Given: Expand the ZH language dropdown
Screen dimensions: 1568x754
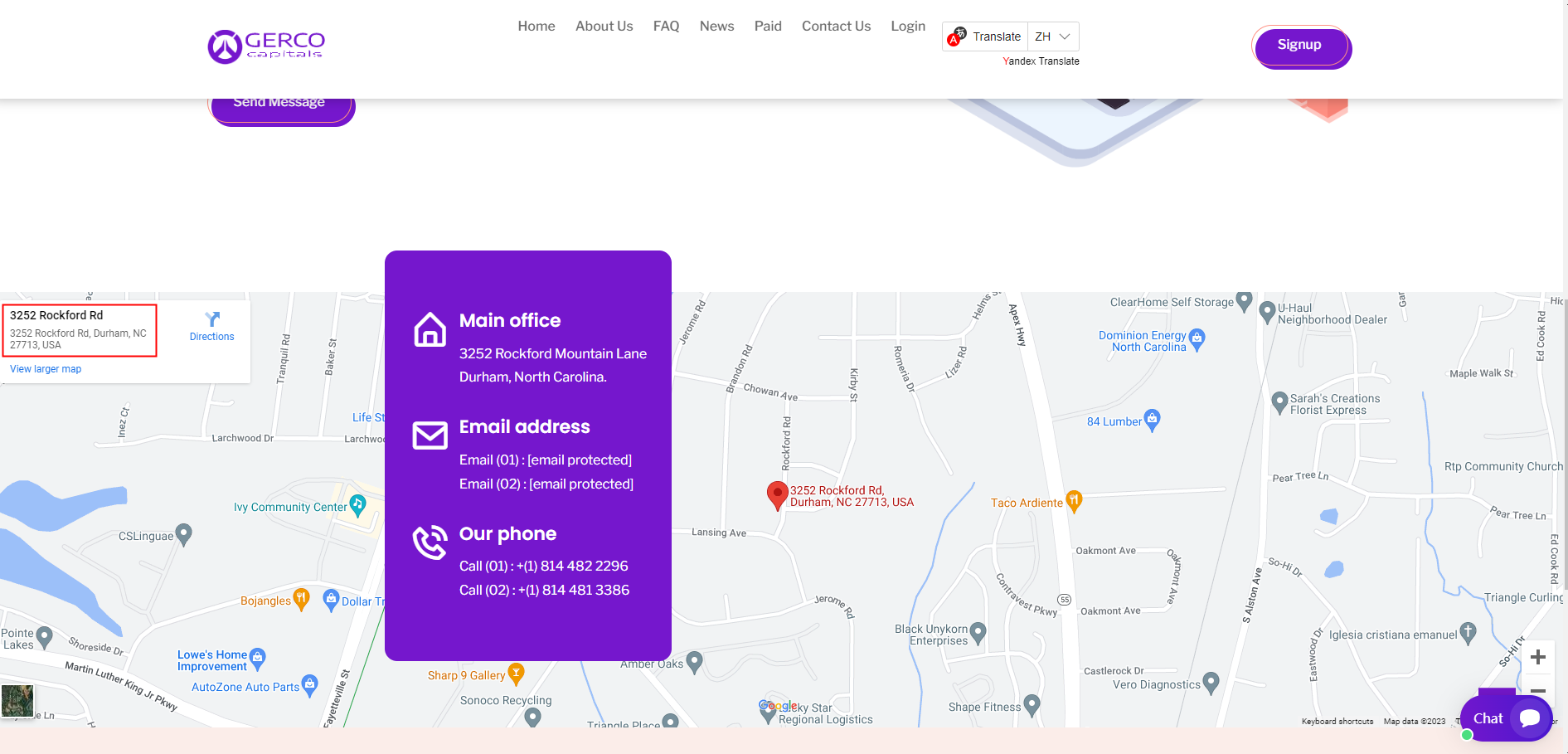Looking at the screenshot, I should point(1053,36).
